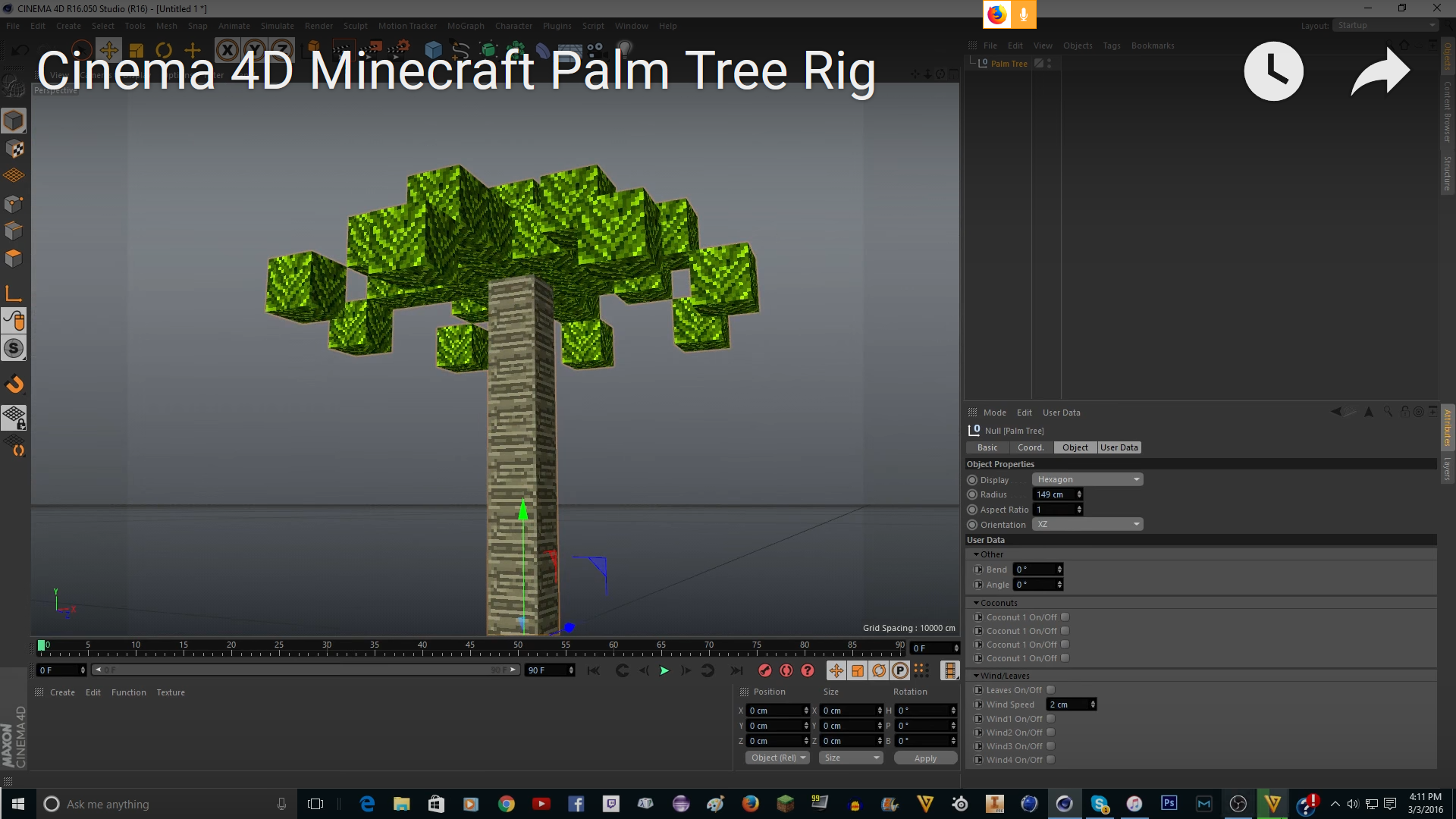The image size is (1456, 819).
Task: Click the timeline preview range slider
Action: tap(306, 670)
